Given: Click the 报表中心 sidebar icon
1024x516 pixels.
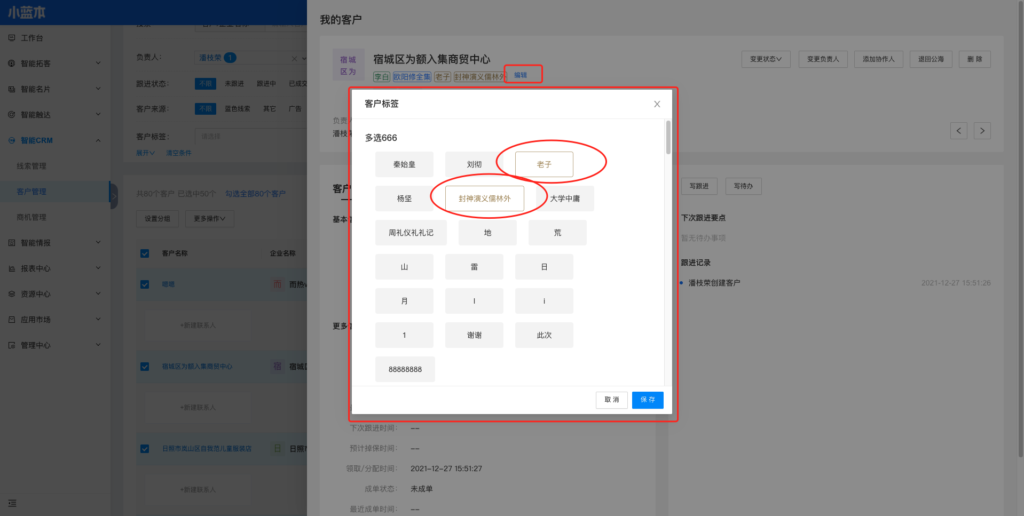Looking at the screenshot, I should coord(11,268).
